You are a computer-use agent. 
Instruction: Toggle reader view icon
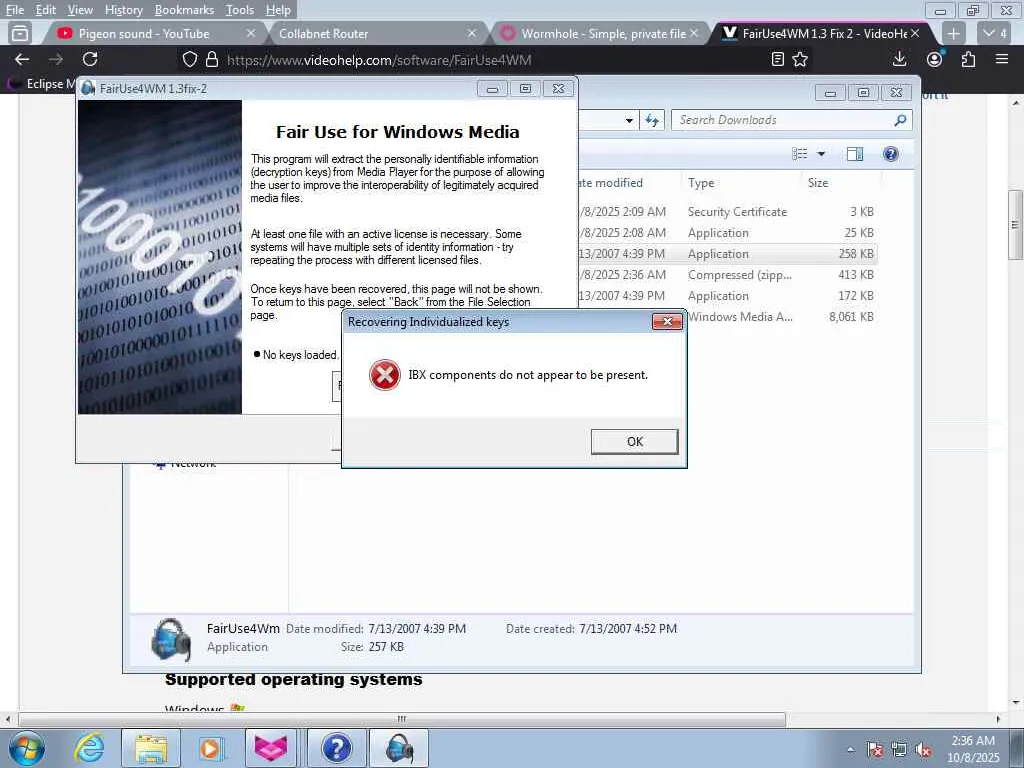click(x=777, y=59)
